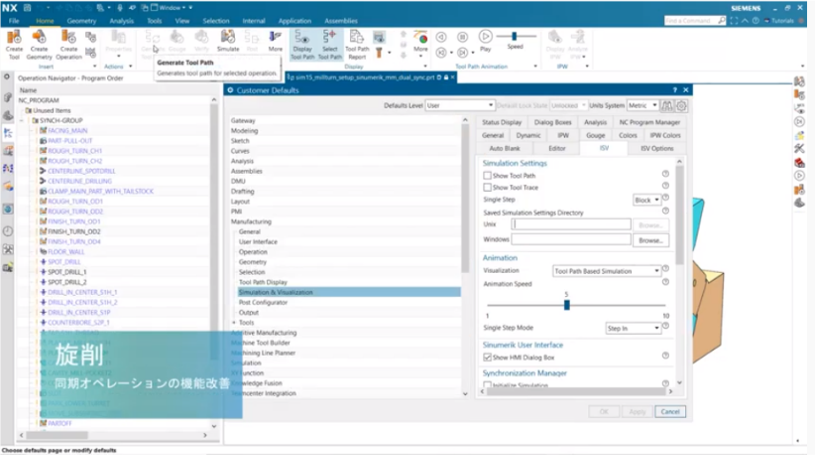
Task: Switch to the NC Program Manager tab
Action: tap(649, 122)
